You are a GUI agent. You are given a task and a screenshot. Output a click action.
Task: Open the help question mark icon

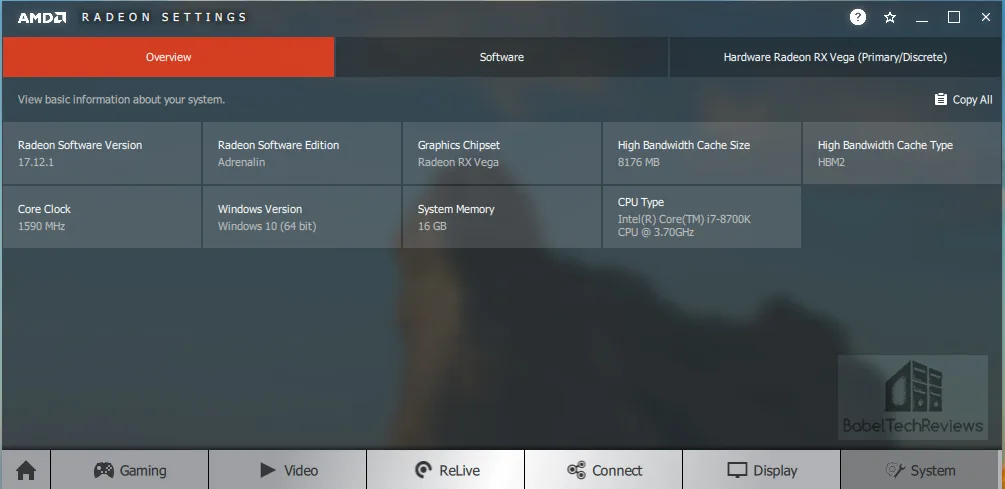858,17
